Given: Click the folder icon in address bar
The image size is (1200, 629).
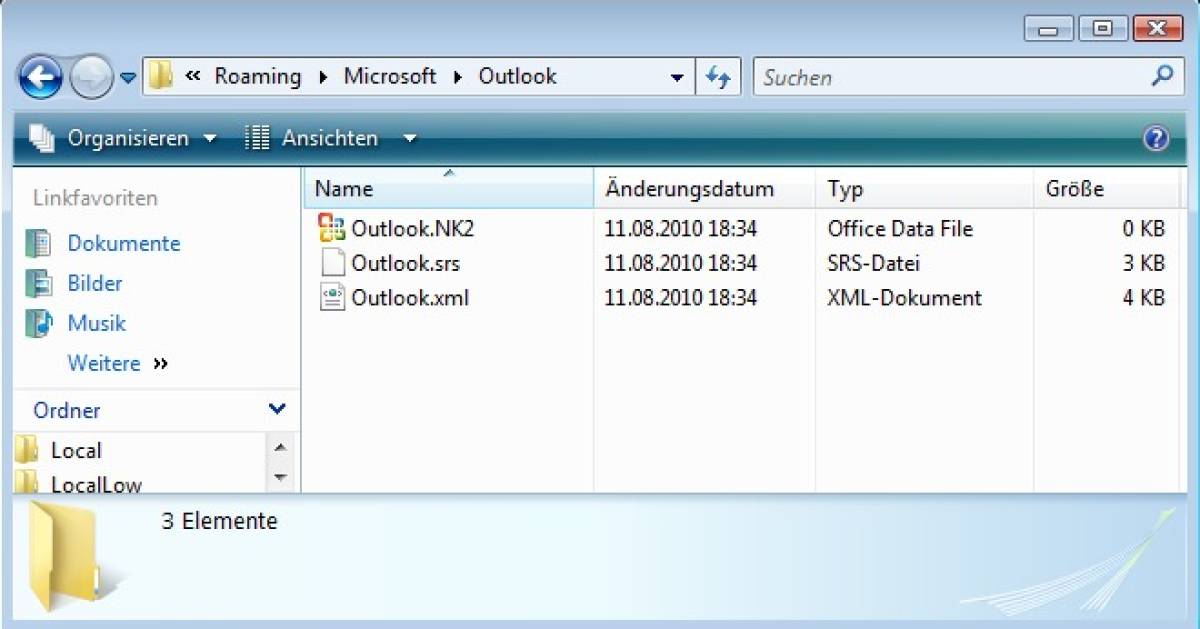Looking at the screenshot, I should 160,75.
